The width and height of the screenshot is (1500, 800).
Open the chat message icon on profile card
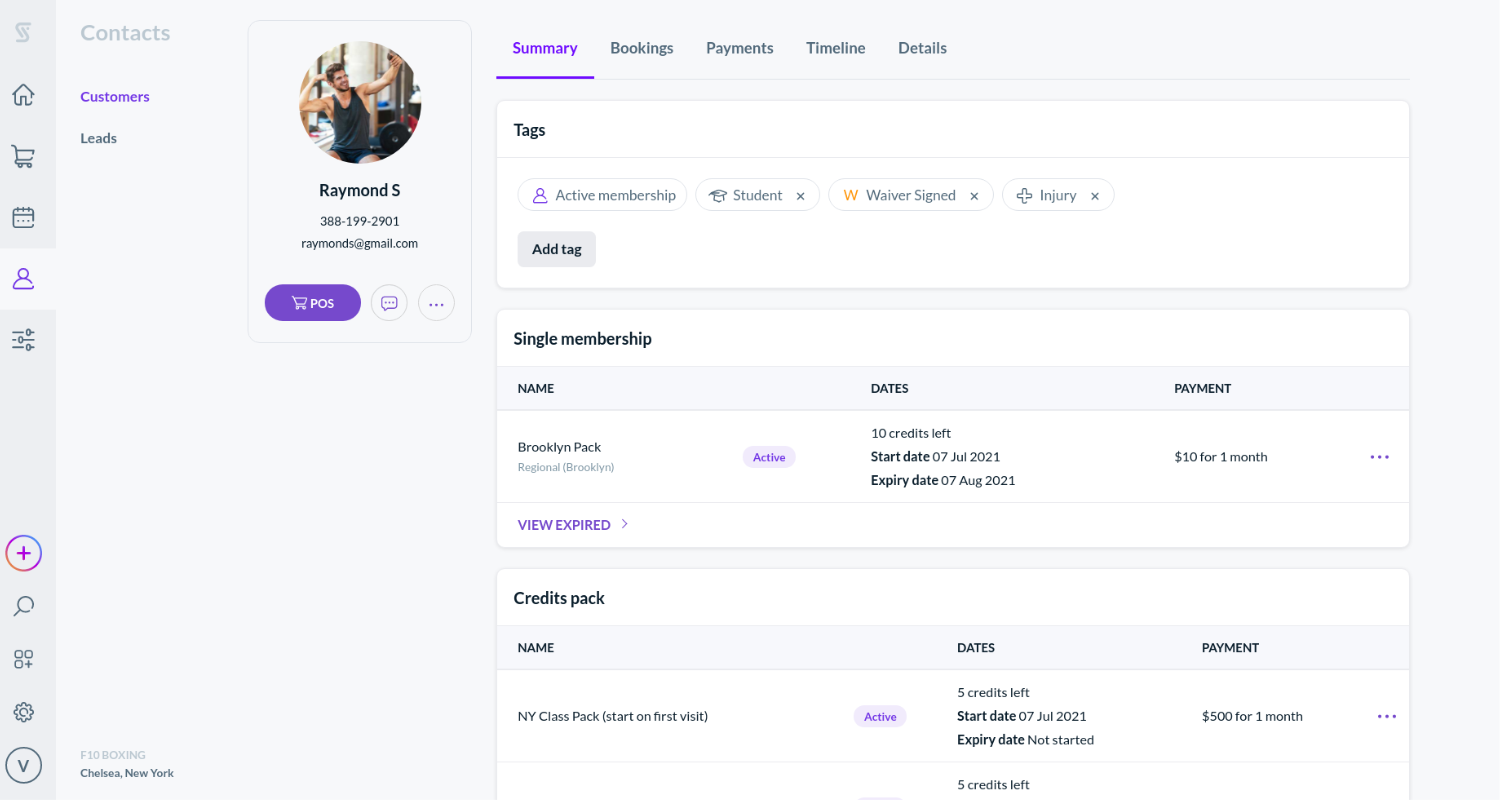click(x=388, y=302)
